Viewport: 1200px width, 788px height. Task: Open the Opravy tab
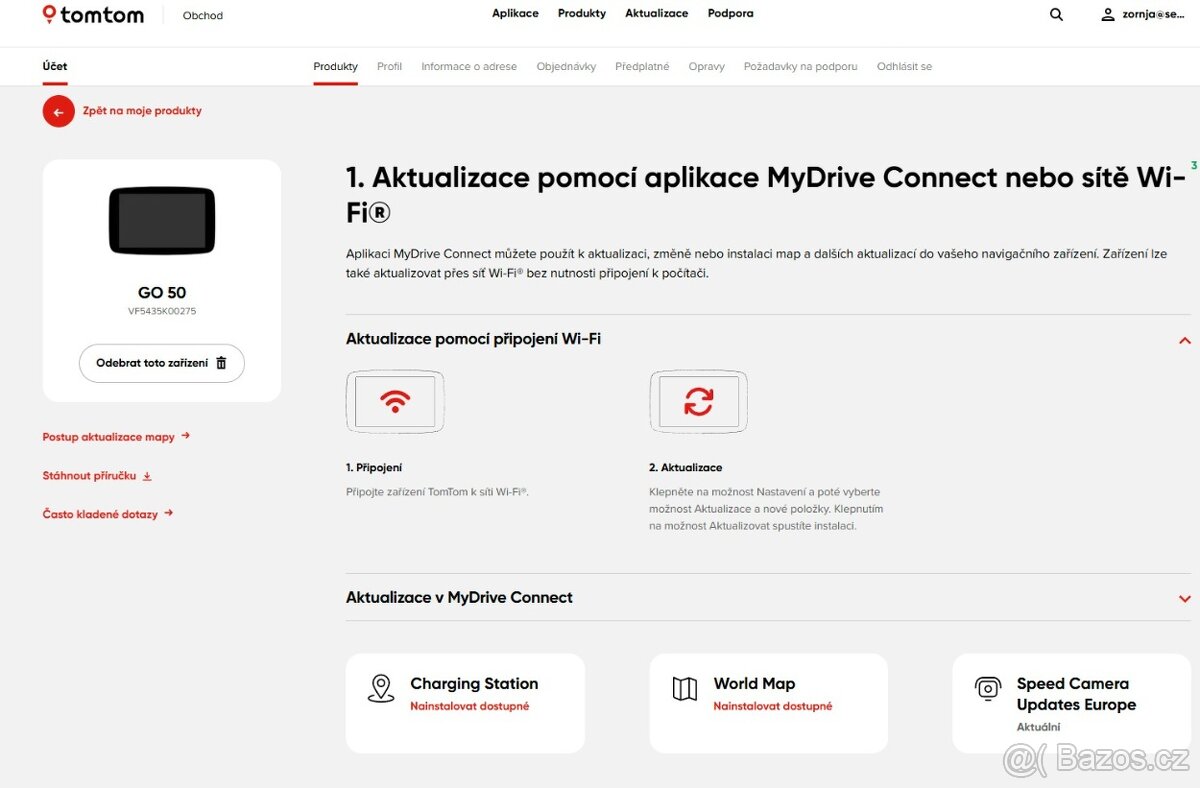pyautogui.click(x=707, y=66)
